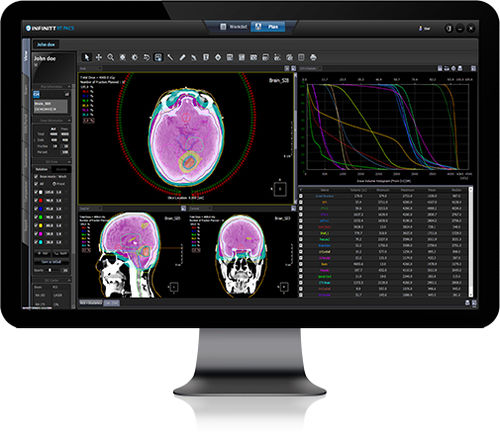Open the sagittal view orientation dropdown
Screen dimensions: 500x433
(x=91, y=208)
